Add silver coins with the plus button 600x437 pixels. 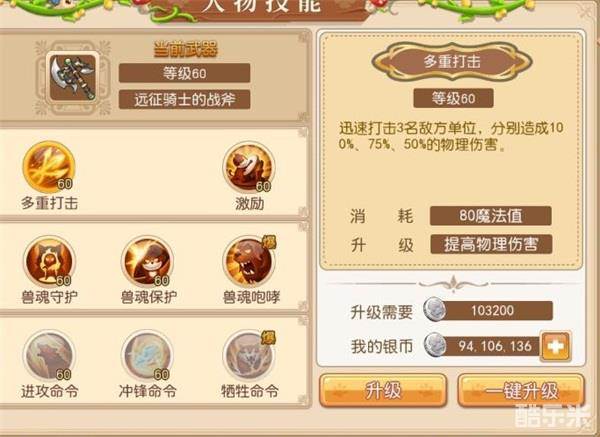point(556,346)
